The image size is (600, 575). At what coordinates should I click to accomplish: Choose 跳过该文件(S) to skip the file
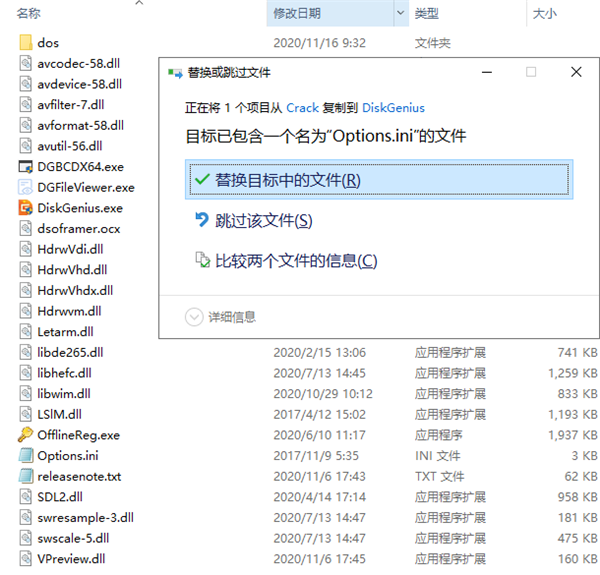point(254,220)
